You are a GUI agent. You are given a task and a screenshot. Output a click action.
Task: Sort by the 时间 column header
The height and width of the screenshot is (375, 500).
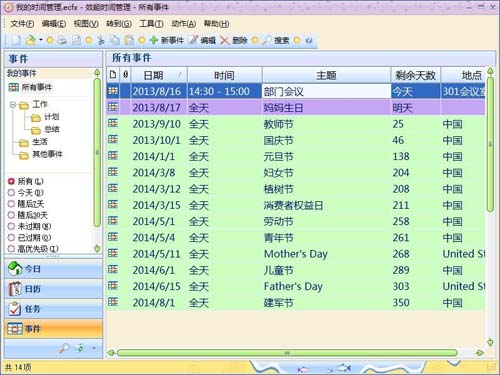225,75
